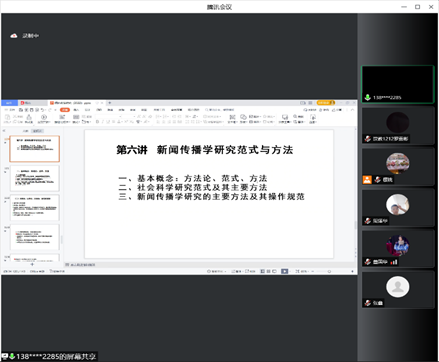Click the cloud recording status icon
439x362 pixels.
(14, 36)
